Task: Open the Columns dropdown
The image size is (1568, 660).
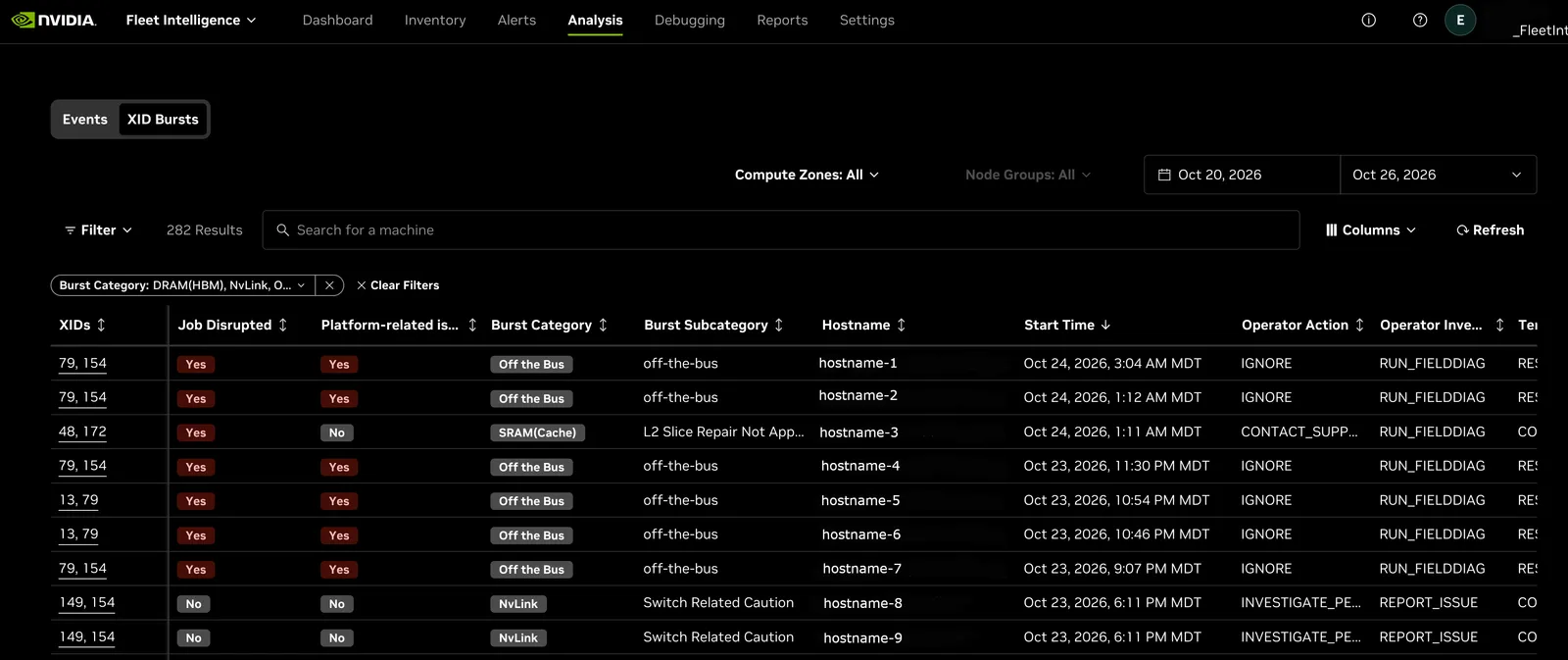Action: [1371, 229]
